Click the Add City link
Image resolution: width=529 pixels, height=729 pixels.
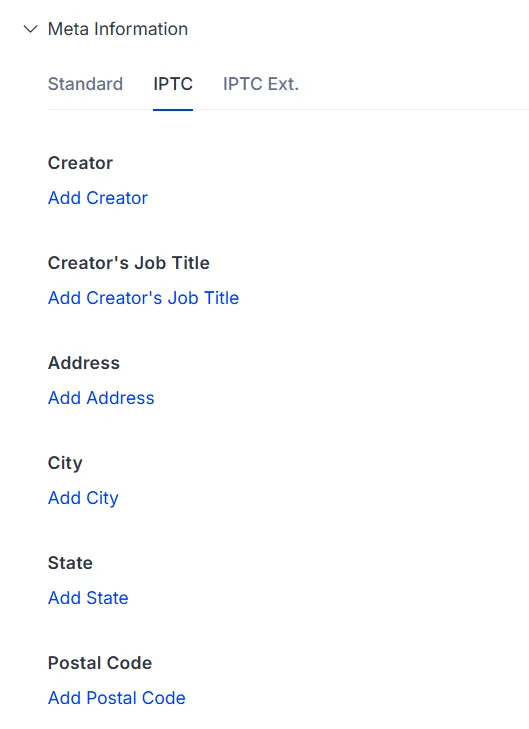pyautogui.click(x=83, y=498)
